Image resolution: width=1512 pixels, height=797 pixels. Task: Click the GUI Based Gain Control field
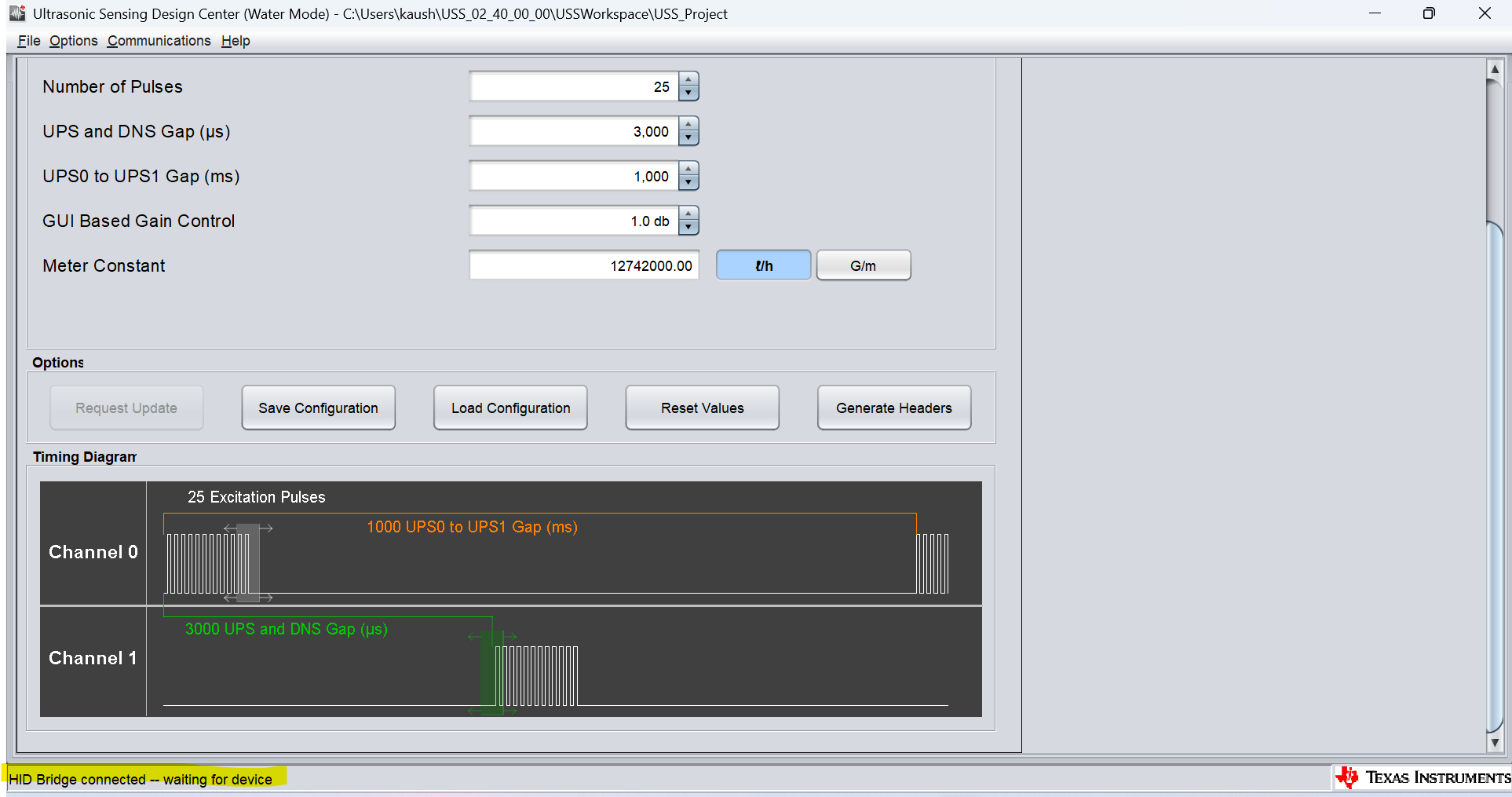(575, 221)
